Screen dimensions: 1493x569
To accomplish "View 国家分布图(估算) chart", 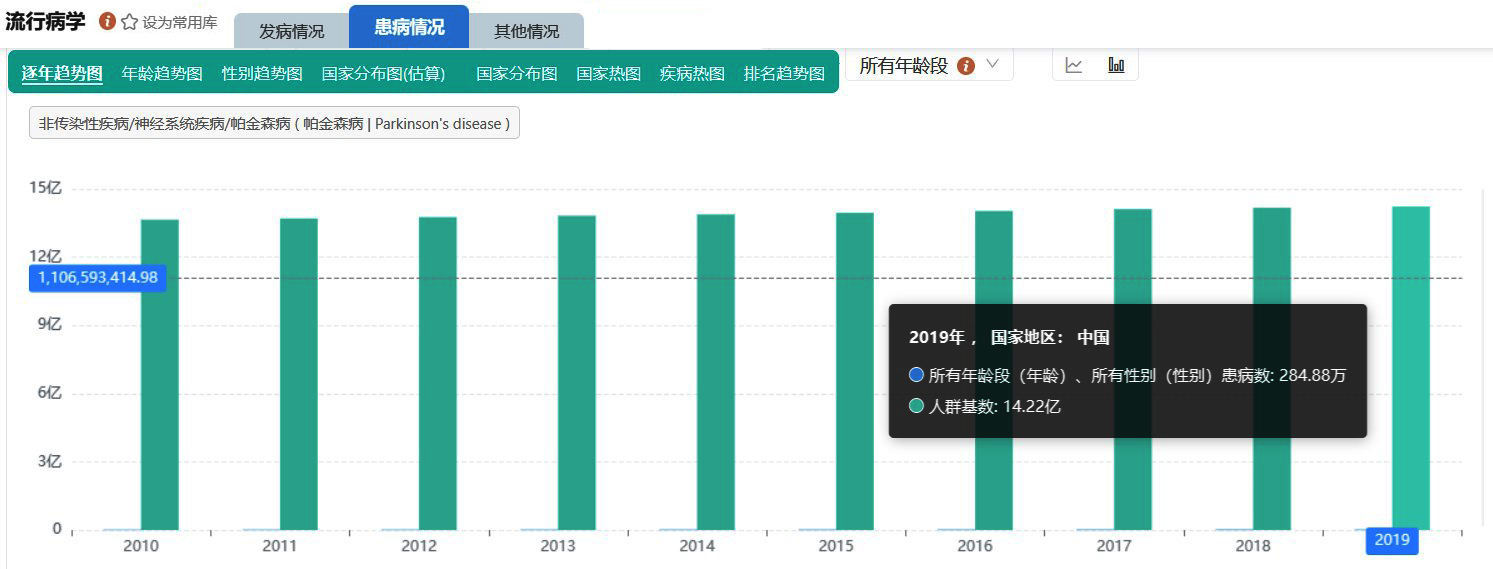I will (383, 73).
